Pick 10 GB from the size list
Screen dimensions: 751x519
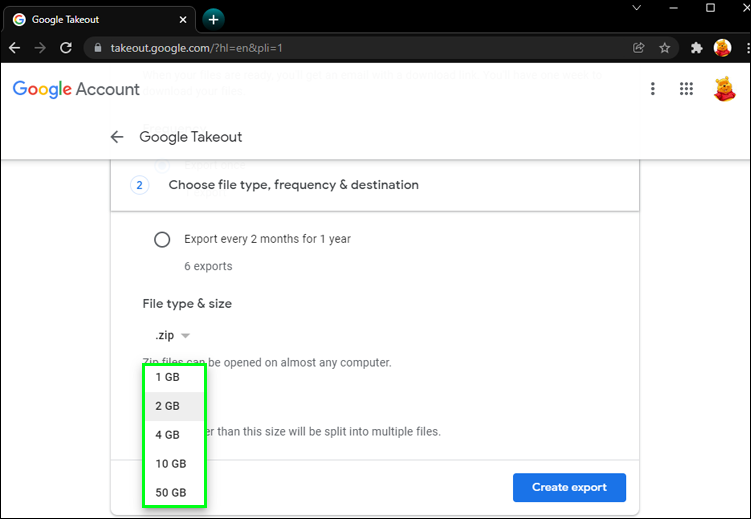(x=170, y=464)
